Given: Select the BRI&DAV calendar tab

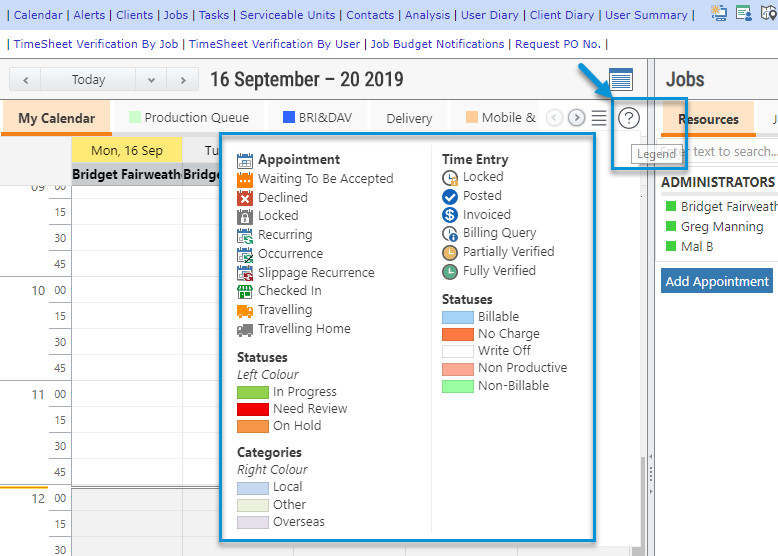Looking at the screenshot, I should [x=320, y=118].
